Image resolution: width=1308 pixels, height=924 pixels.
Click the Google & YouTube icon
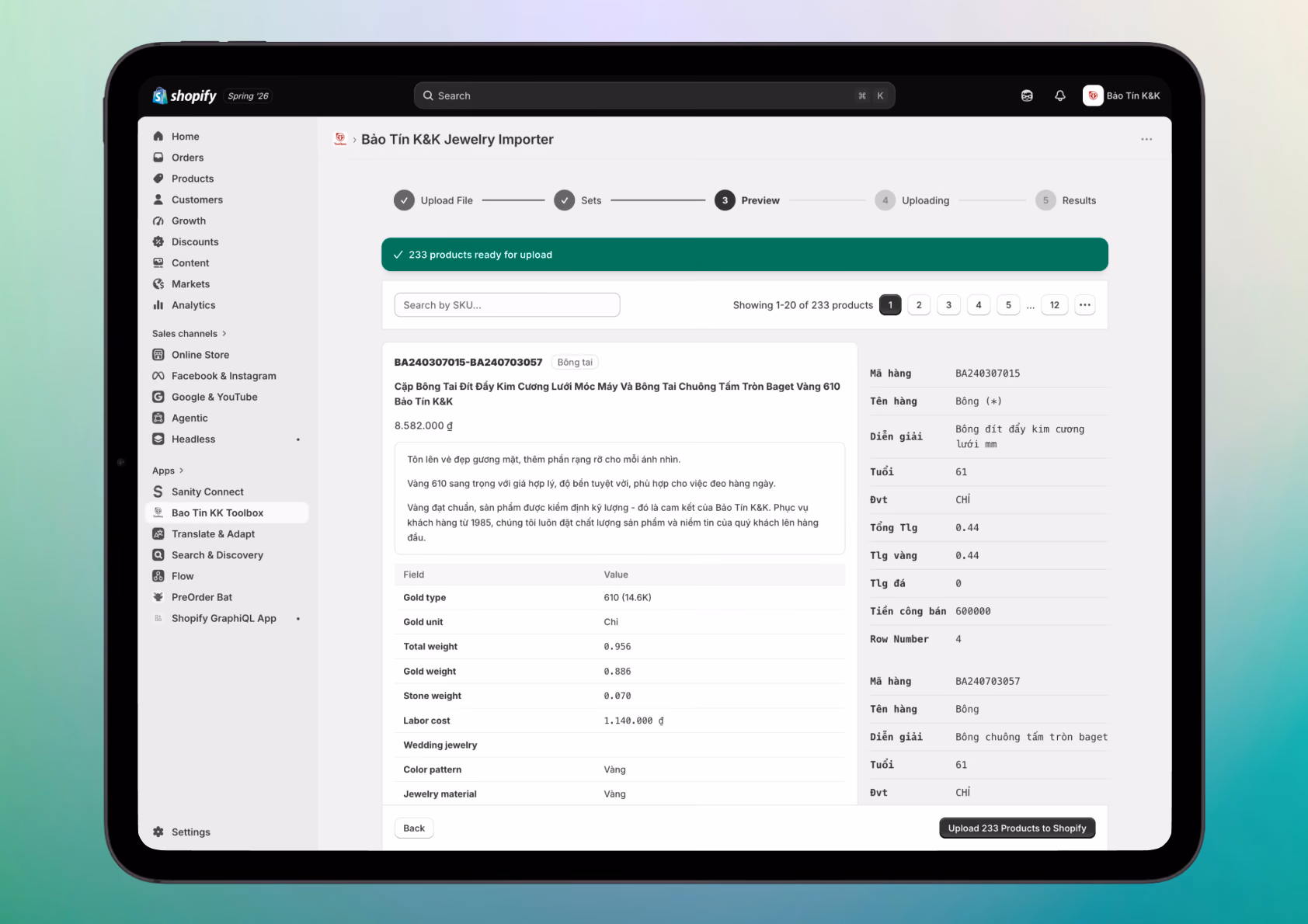tap(158, 397)
